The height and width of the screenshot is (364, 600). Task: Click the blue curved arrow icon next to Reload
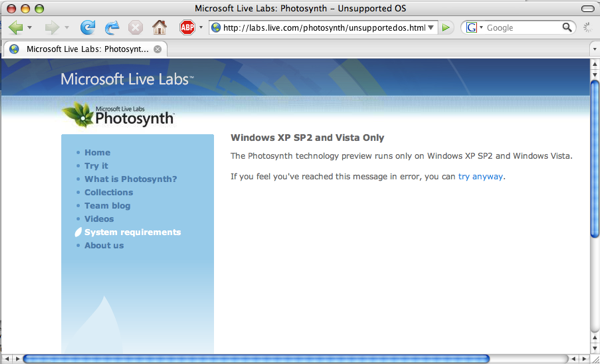(112, 28)
